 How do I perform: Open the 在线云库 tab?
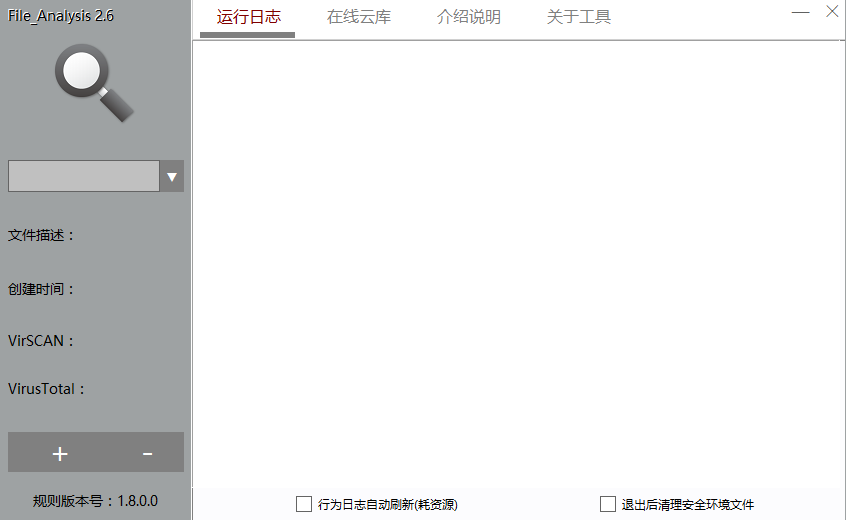click(359, 17)
